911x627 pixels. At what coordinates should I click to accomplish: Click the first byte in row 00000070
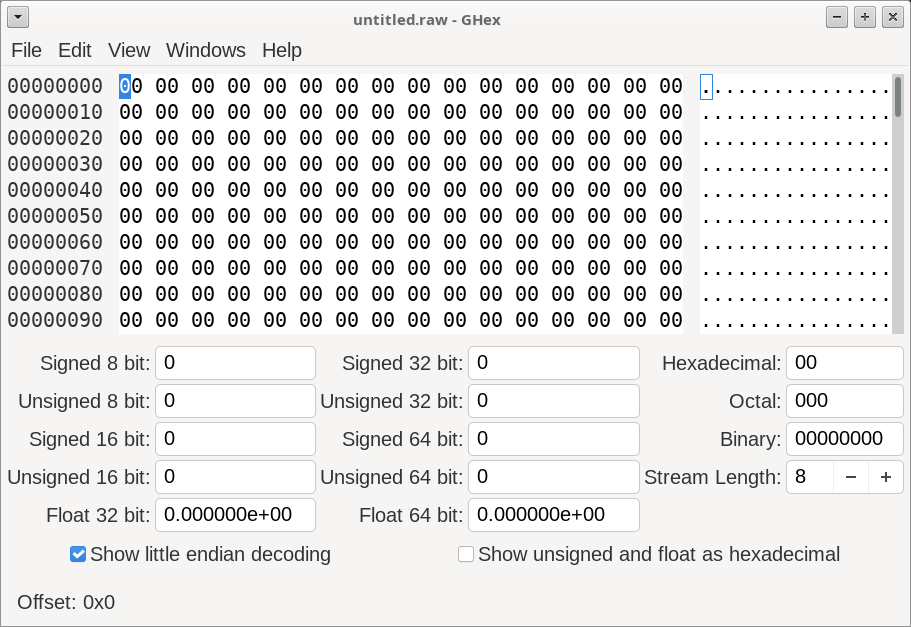tap(131, 268)
